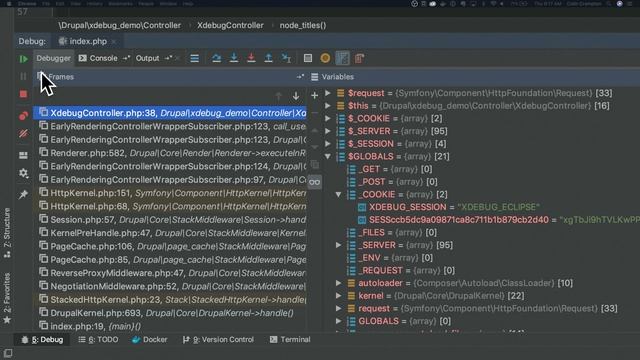640x360 pixels.
Task: Toggle the glasses Show Watches icon
Action: click(314, 182)
